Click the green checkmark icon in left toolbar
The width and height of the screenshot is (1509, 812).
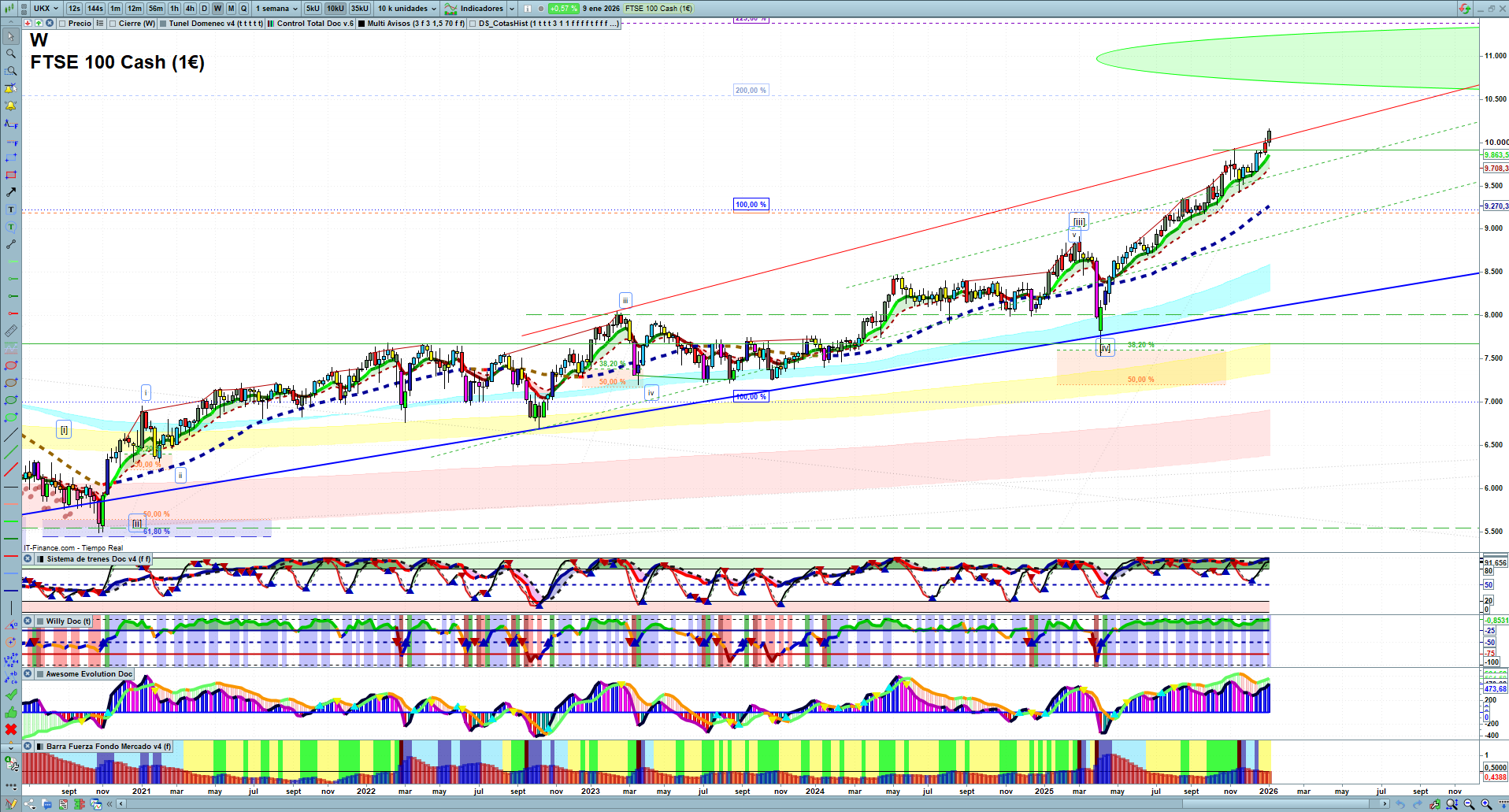11,695
